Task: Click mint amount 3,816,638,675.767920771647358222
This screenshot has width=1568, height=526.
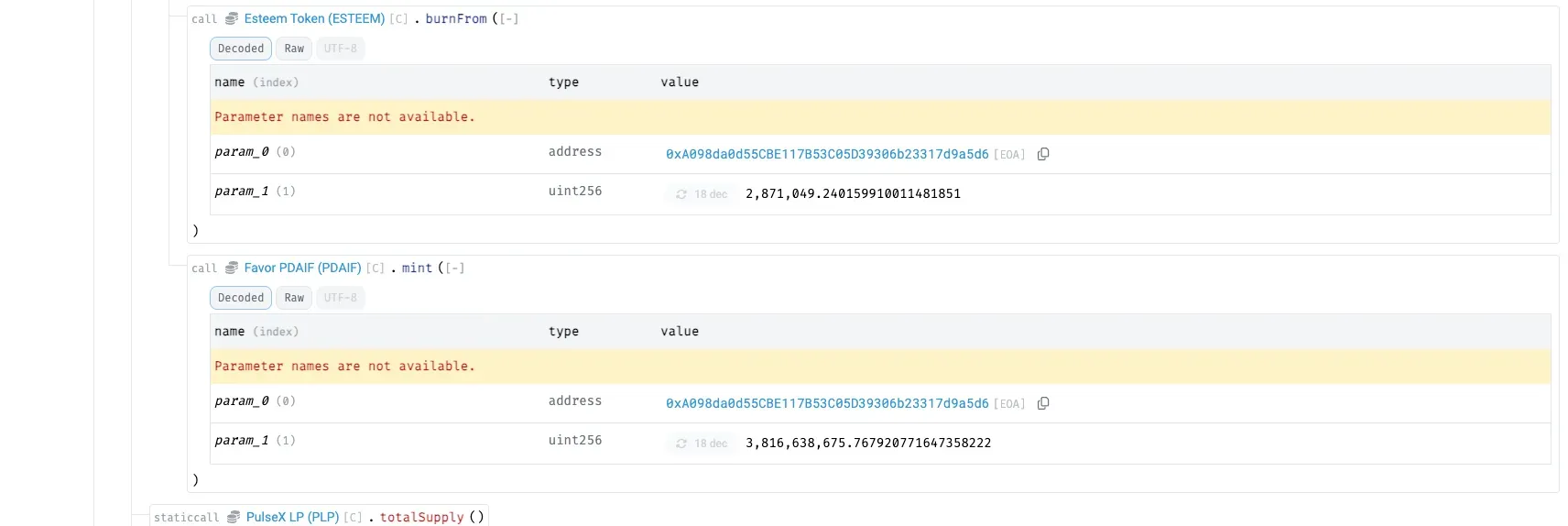Action: coord(868,443)
